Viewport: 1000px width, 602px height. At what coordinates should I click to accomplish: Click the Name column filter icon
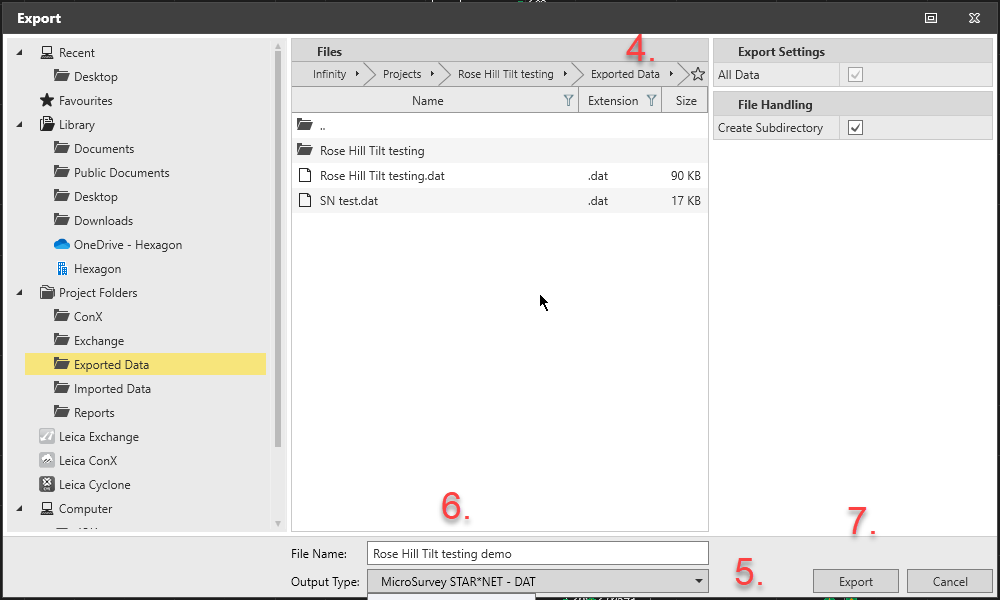coord(568,101)
